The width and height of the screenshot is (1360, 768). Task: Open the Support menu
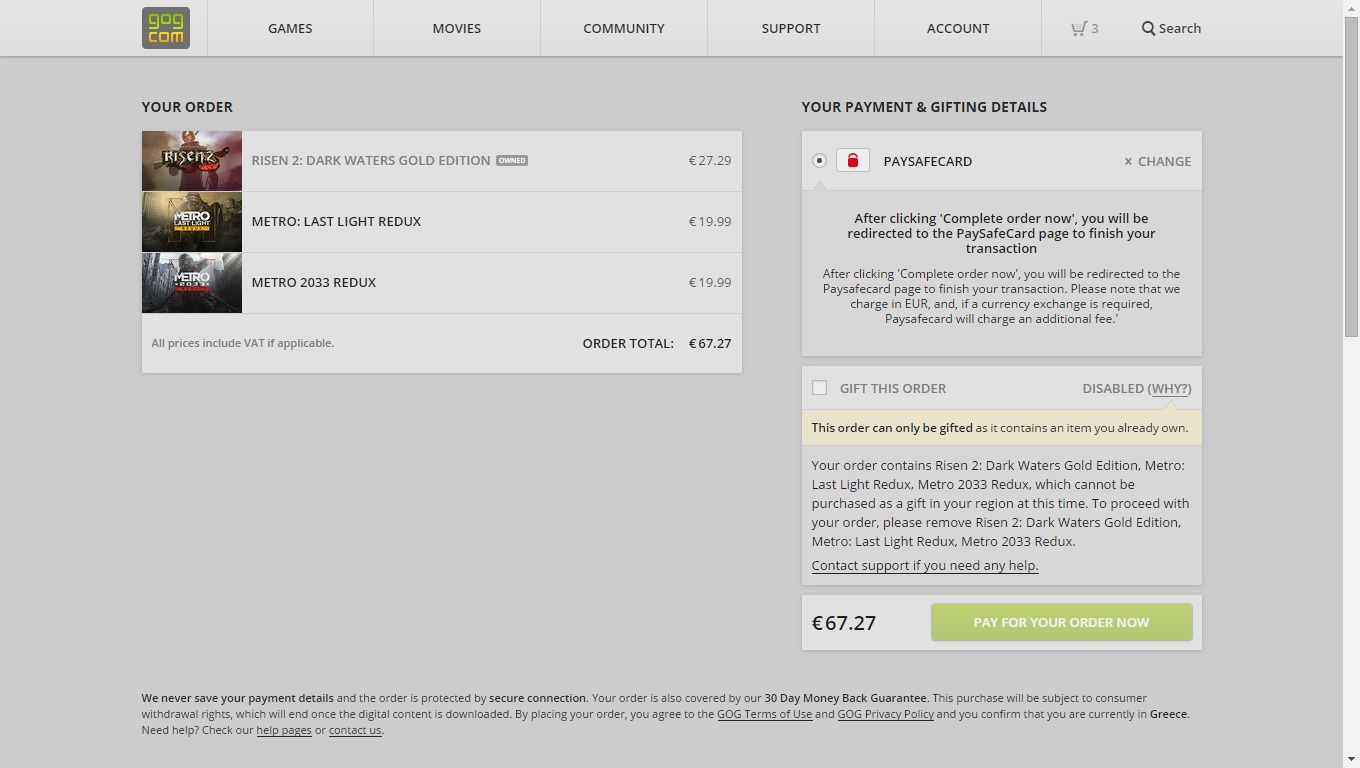coord(791,28)
